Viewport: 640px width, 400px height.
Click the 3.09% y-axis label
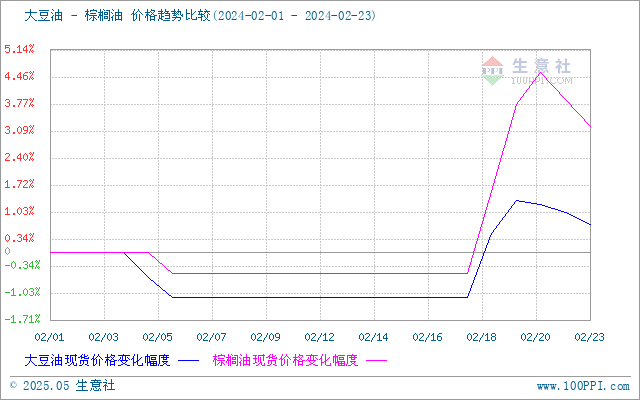19,130
